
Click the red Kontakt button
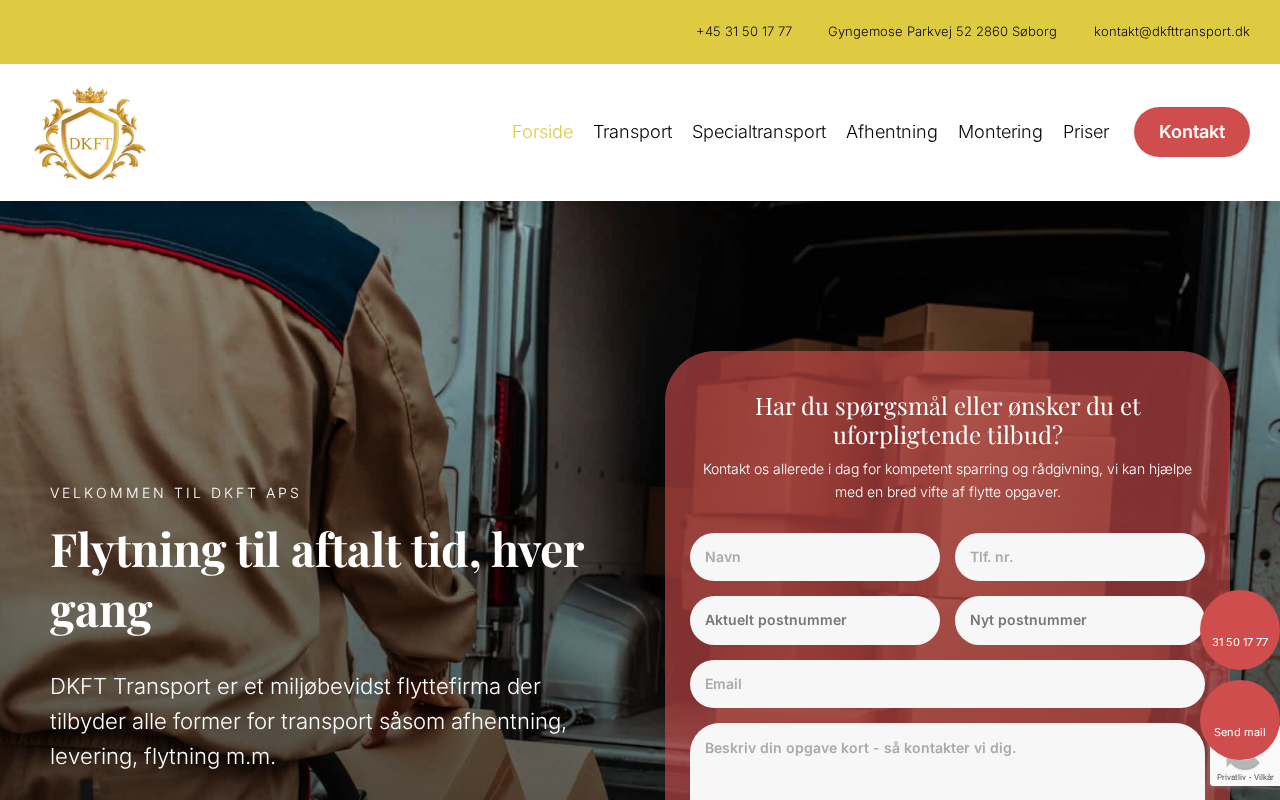[1192, 132]
